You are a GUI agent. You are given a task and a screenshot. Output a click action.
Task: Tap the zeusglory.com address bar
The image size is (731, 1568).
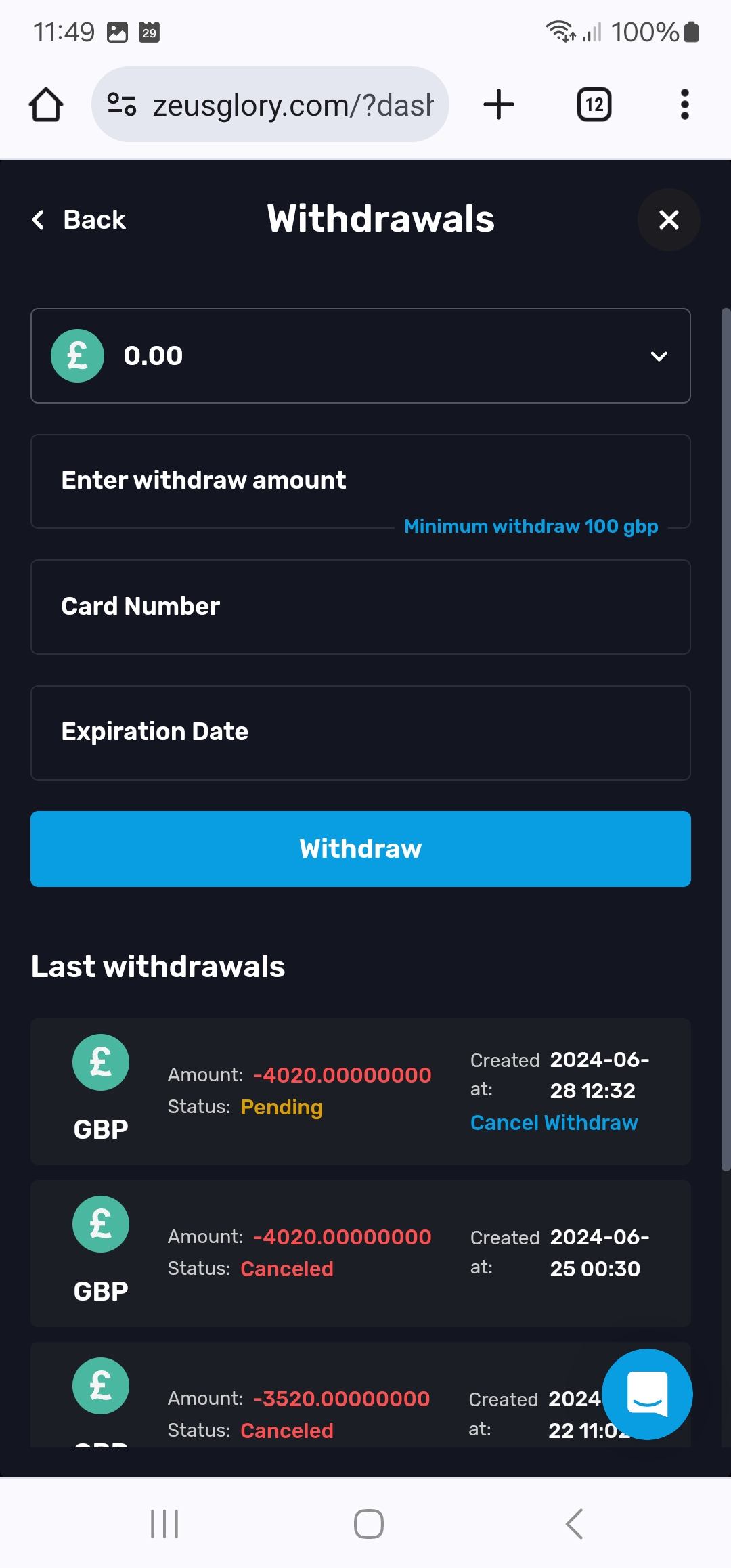tap(291, 105)
